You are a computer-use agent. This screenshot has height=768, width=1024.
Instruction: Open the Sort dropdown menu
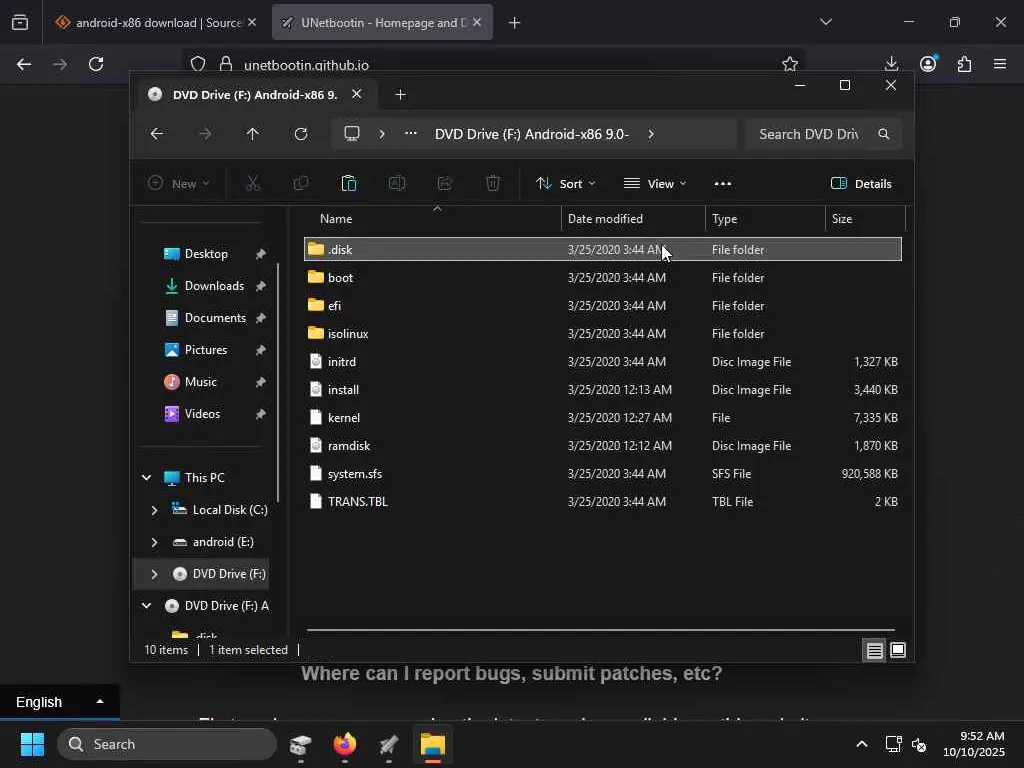566,184
